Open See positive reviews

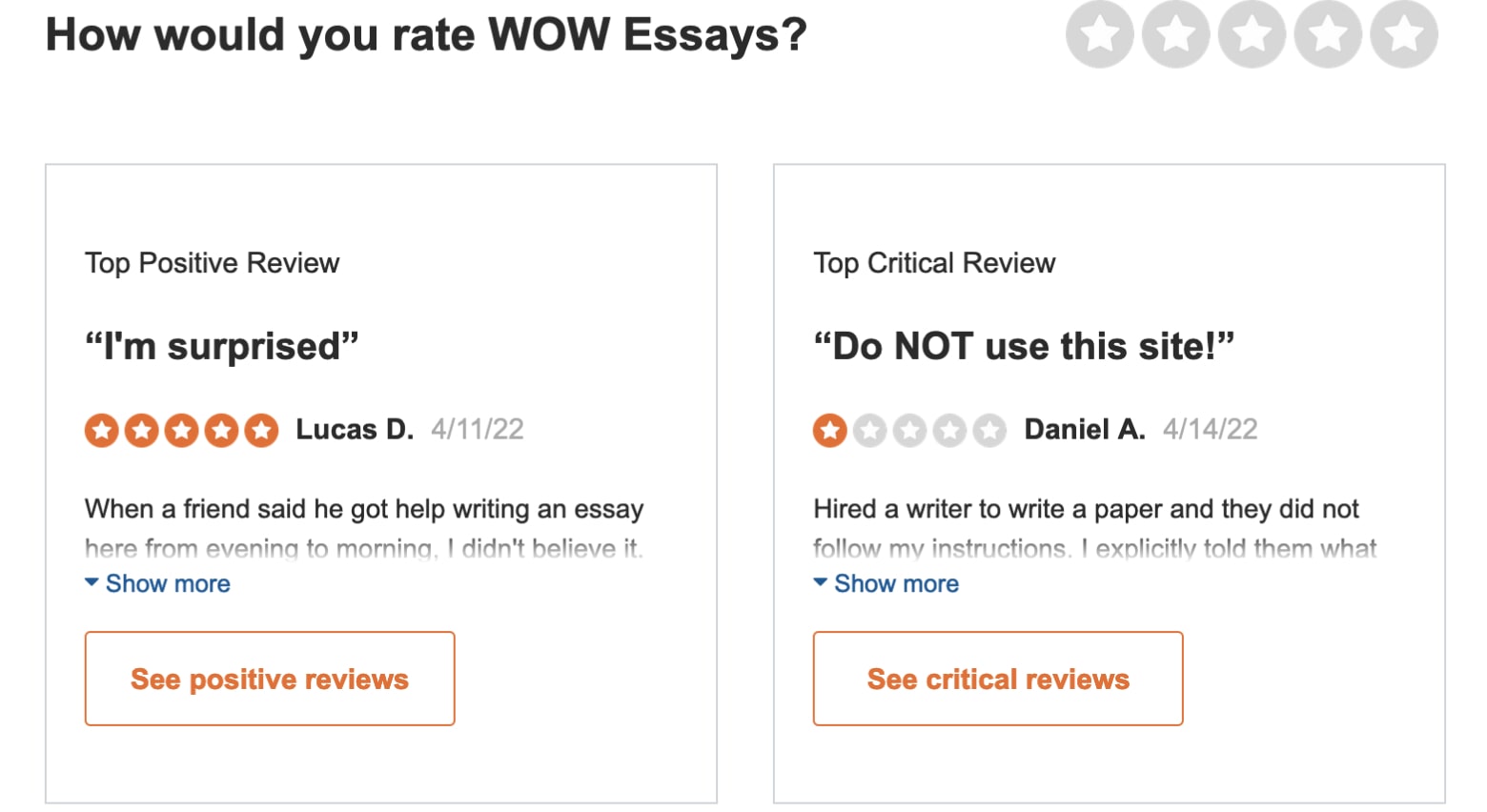click(x=270, y=679)
